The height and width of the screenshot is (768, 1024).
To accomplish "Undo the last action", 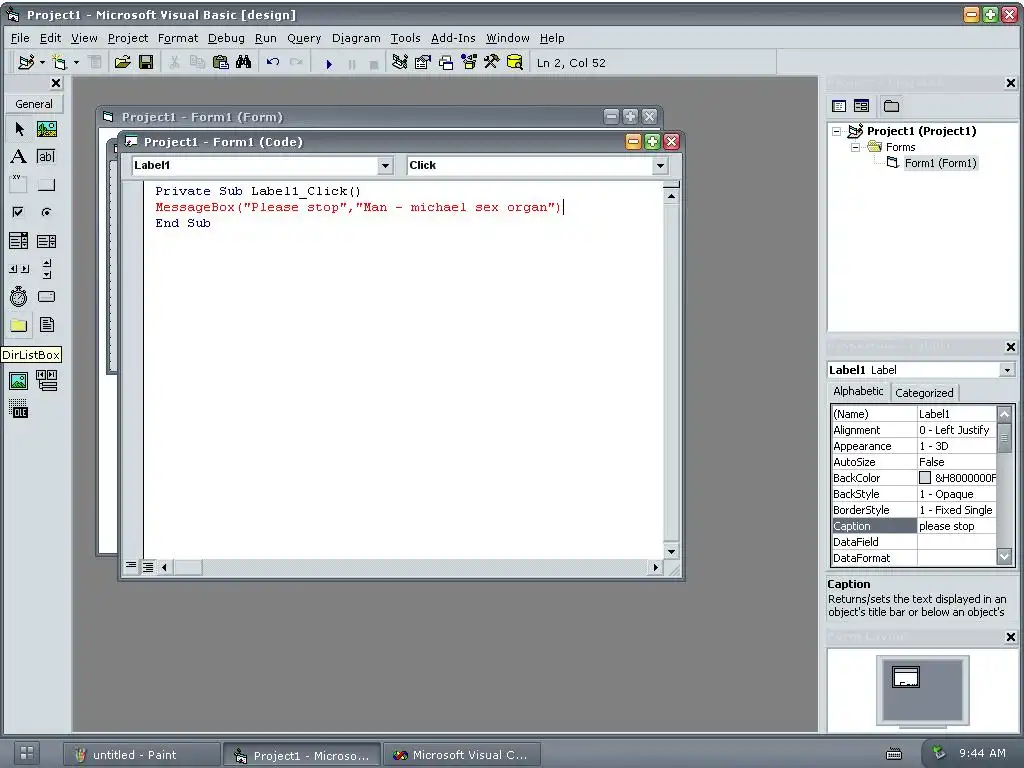I will 273,63.
